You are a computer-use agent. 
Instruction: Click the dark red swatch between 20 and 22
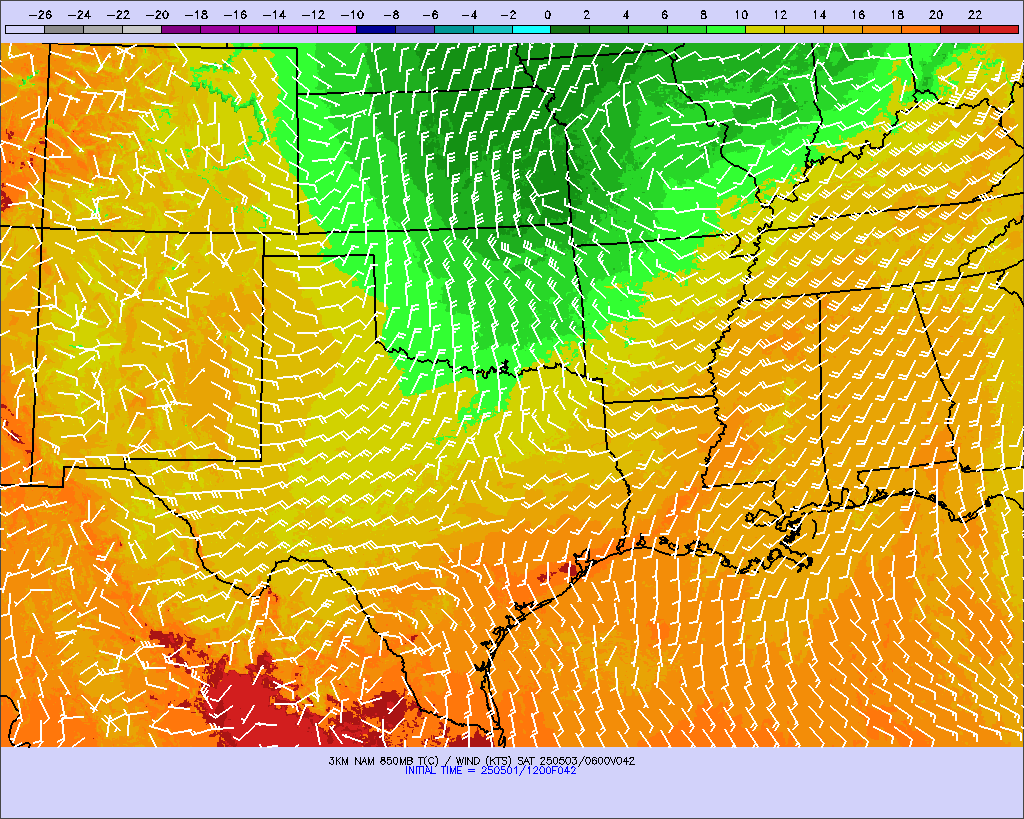[960, 29]
